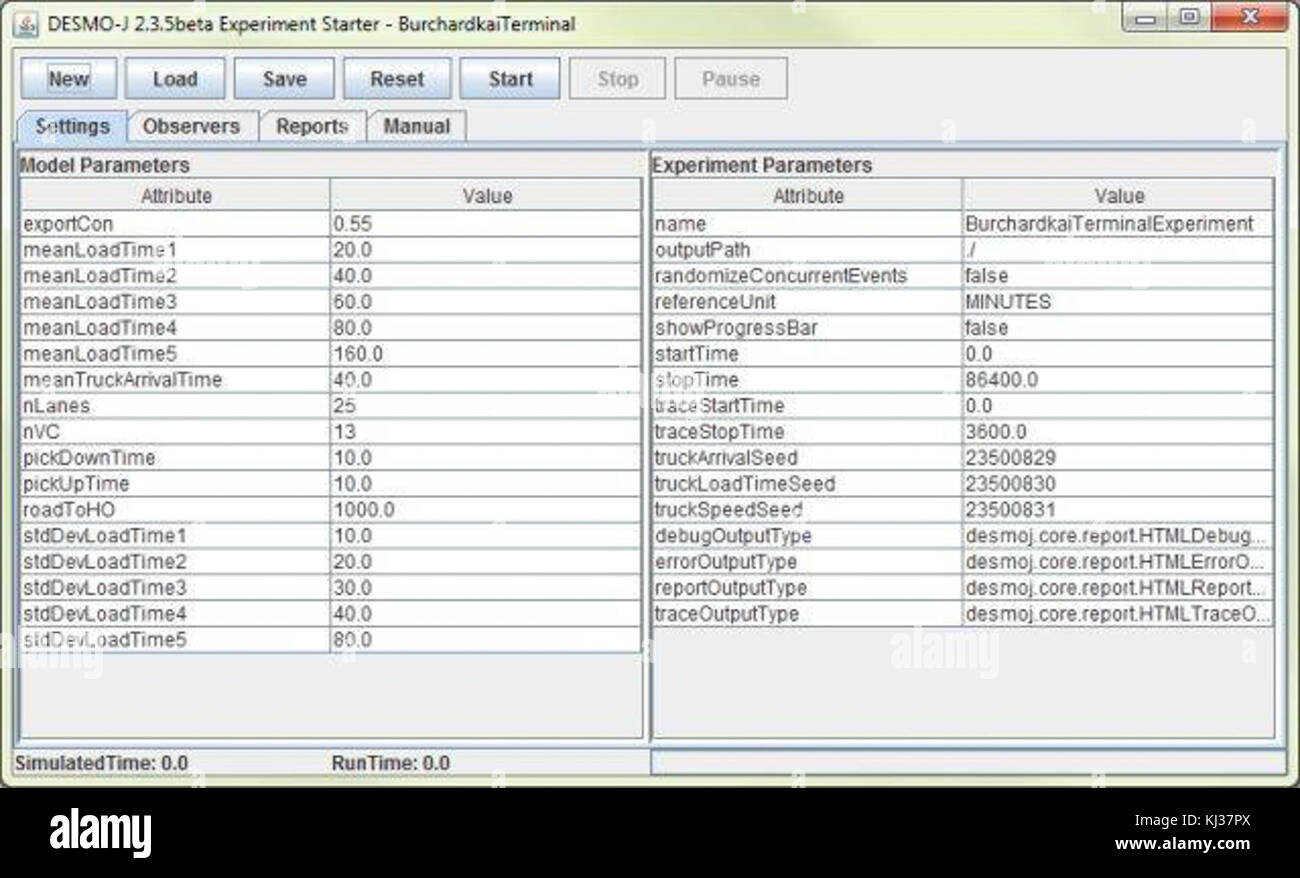
Task: Click the stdDevLoadTime4 value cell
Action: (x=486, y=614)
